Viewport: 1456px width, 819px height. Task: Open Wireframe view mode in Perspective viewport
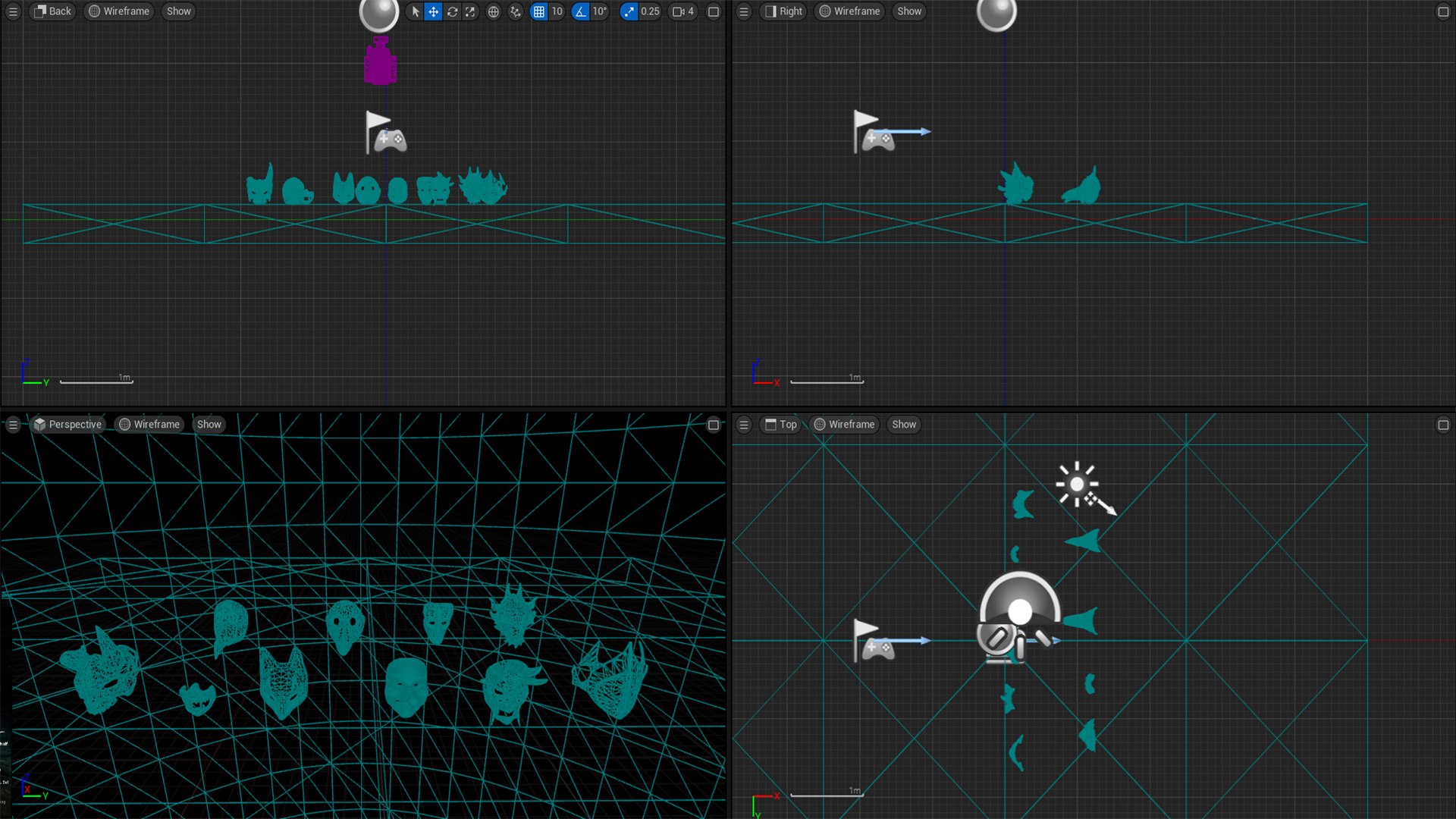point(149,425)
